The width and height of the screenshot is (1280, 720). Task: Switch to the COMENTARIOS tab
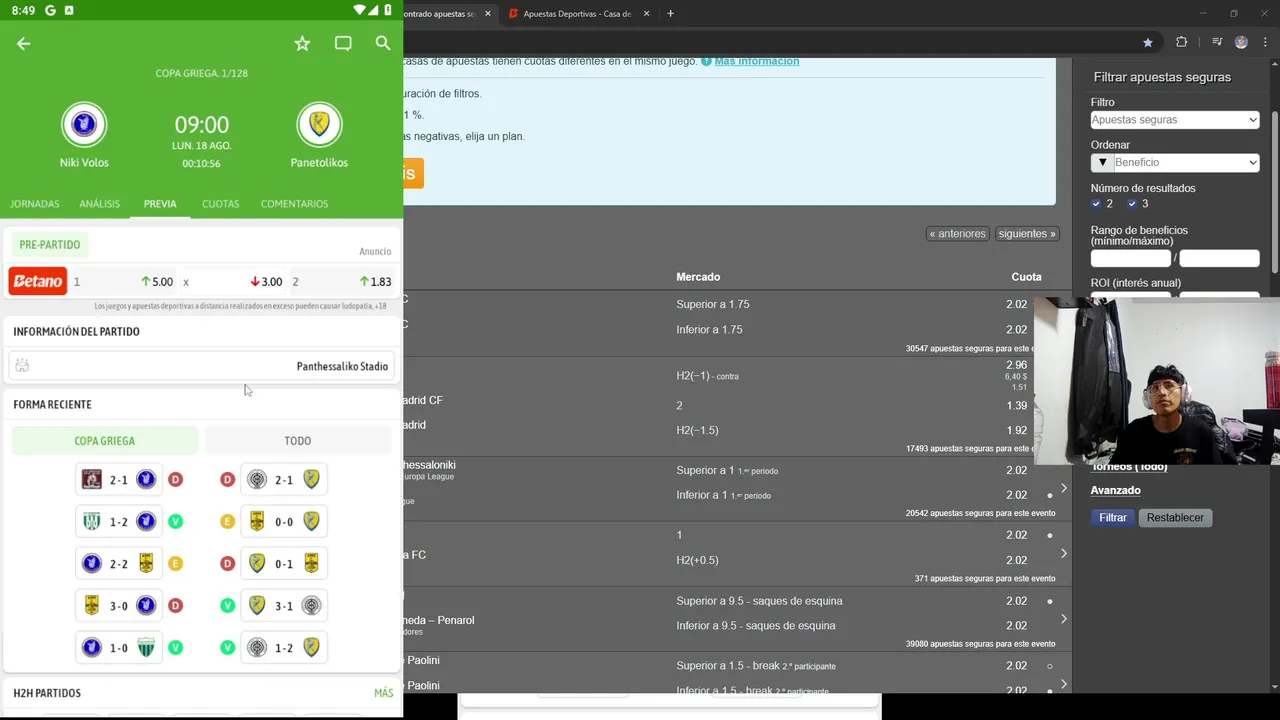(x=294, y=204)
